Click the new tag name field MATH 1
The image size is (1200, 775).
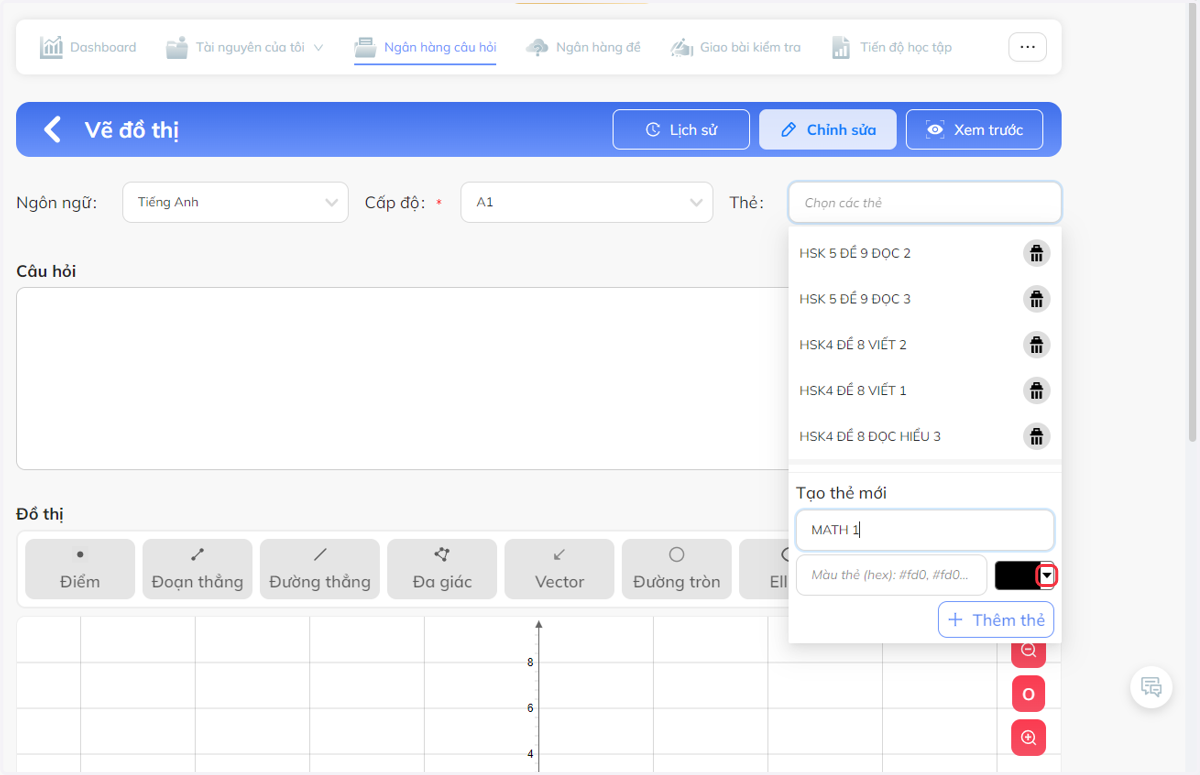[x=925, y=530]
